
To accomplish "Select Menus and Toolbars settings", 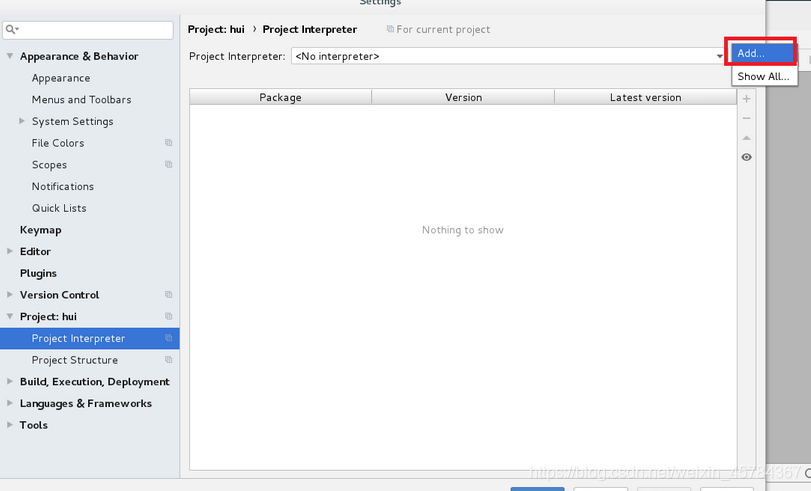I will [x=81, y=99].
